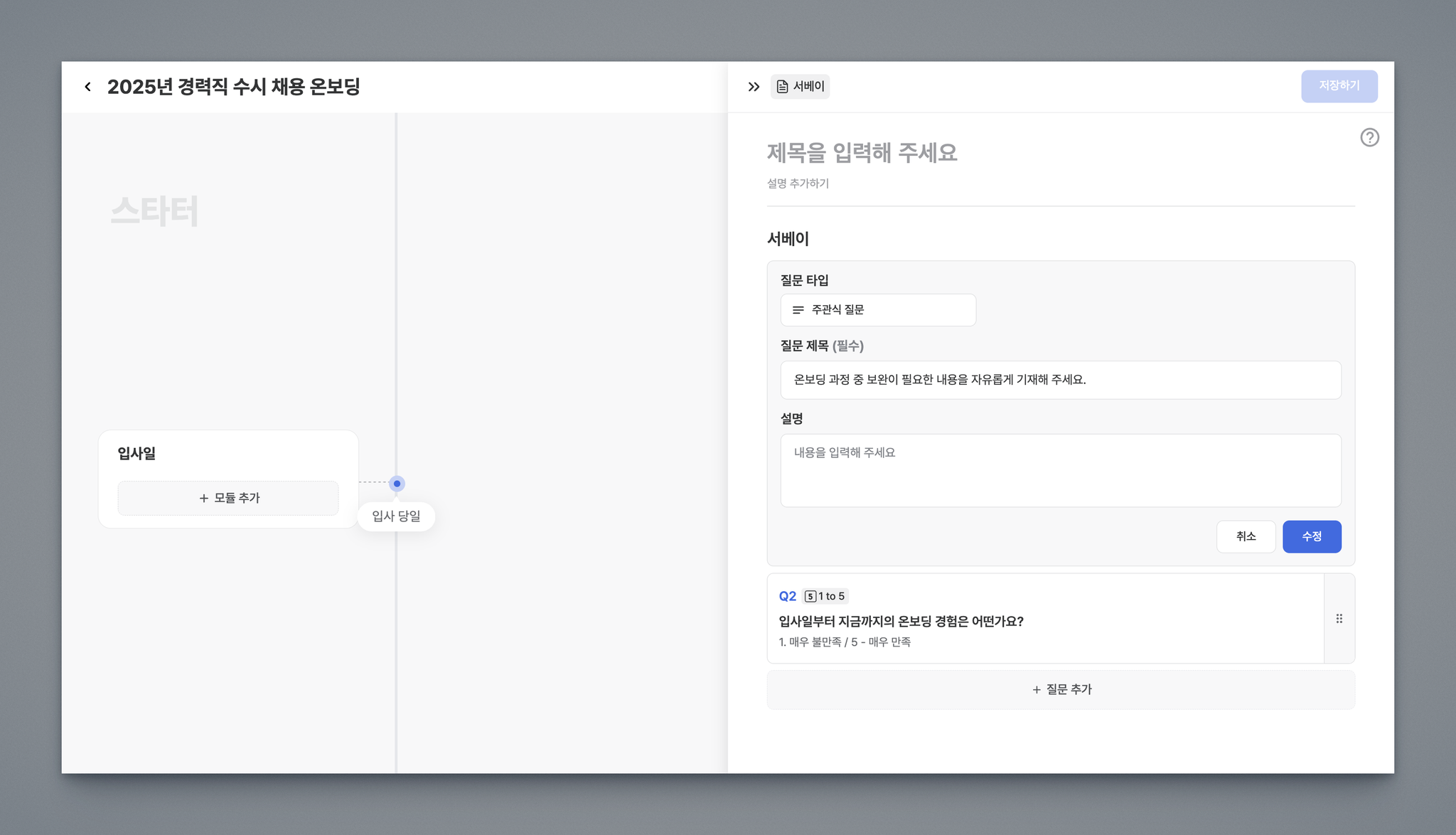Viewport: 1456px width, 835px height.
Task: Click the 취소 cancel button
Action: tap(1246, 536)
